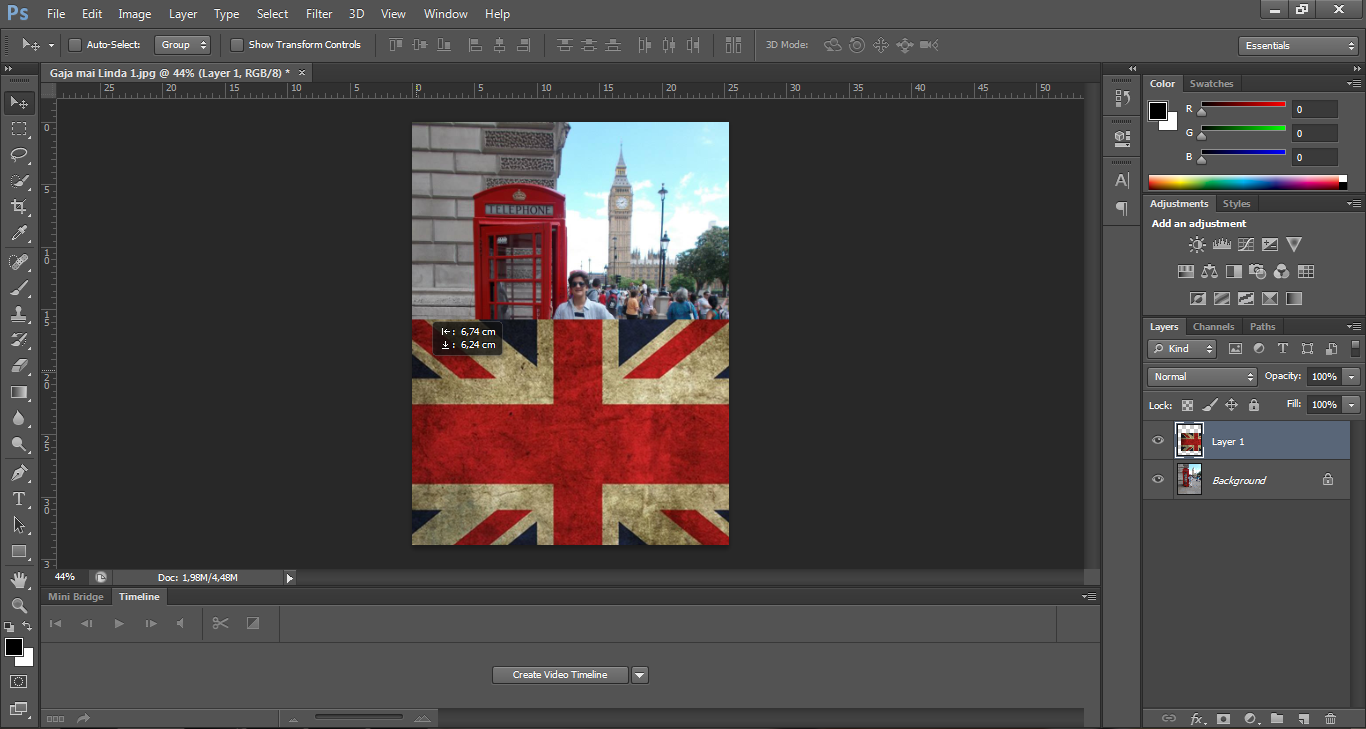Switch to the Swatches tab
The width and height of the screenshot is (1366, 729).
point(1211,84)
